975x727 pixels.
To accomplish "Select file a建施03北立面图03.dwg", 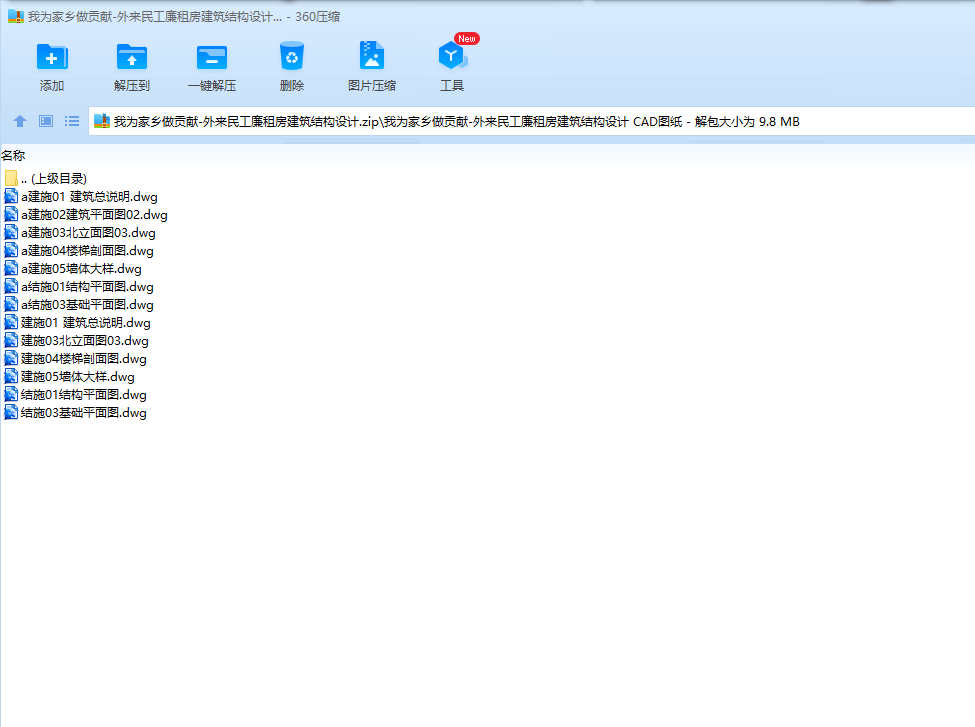I will click(x=88, y=233).
